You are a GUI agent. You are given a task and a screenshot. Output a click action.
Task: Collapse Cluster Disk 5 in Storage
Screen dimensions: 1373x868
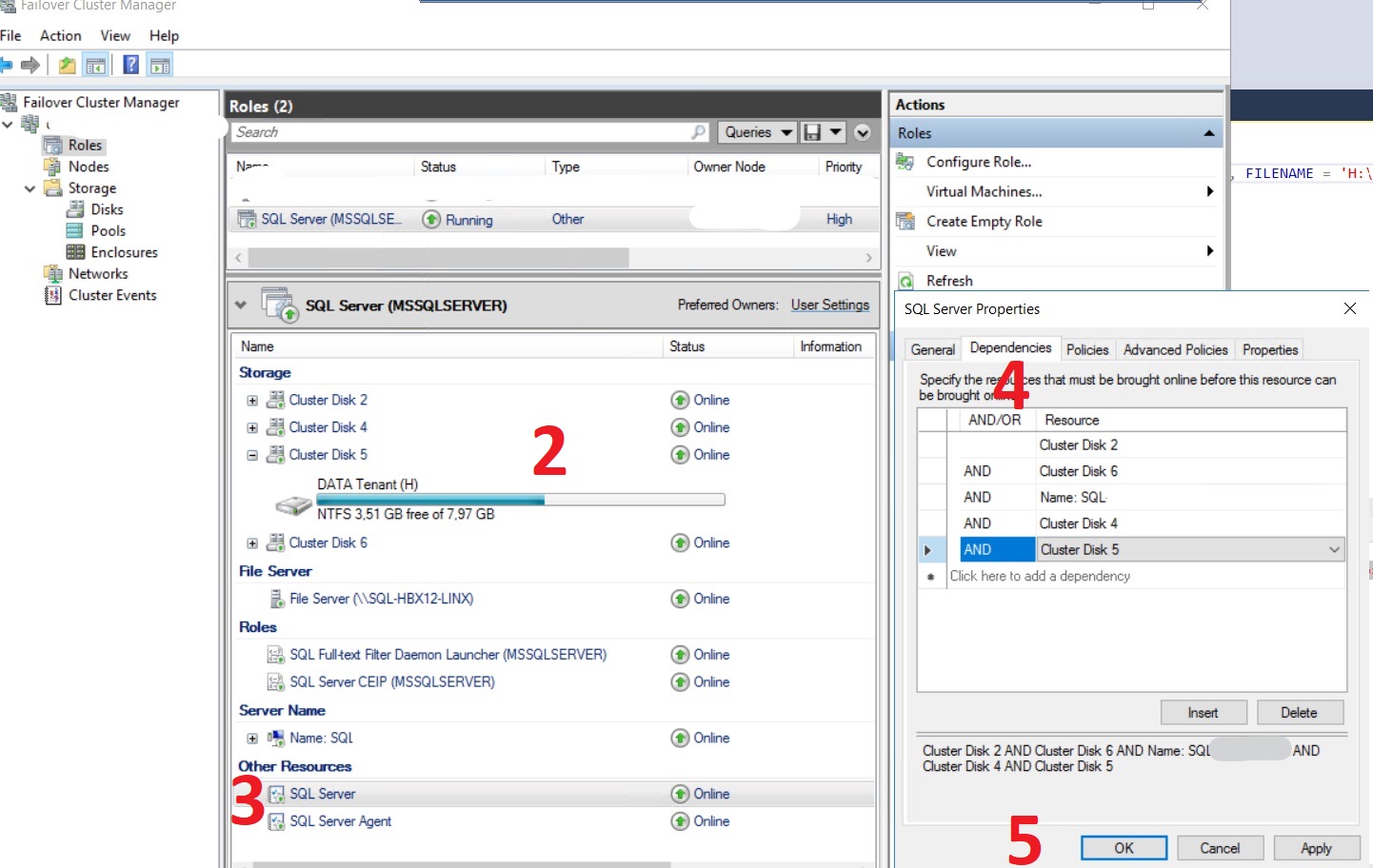[x=252, y=456]
